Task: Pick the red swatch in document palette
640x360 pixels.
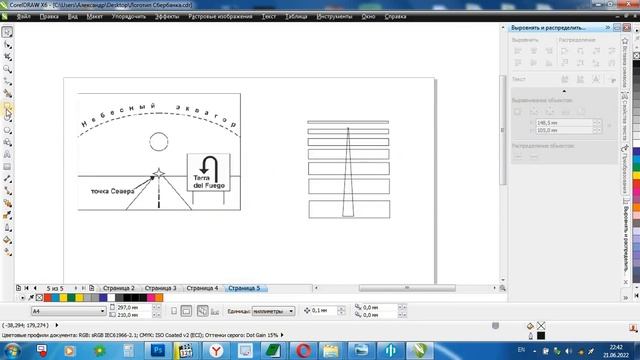Action: tap(47, 298)
